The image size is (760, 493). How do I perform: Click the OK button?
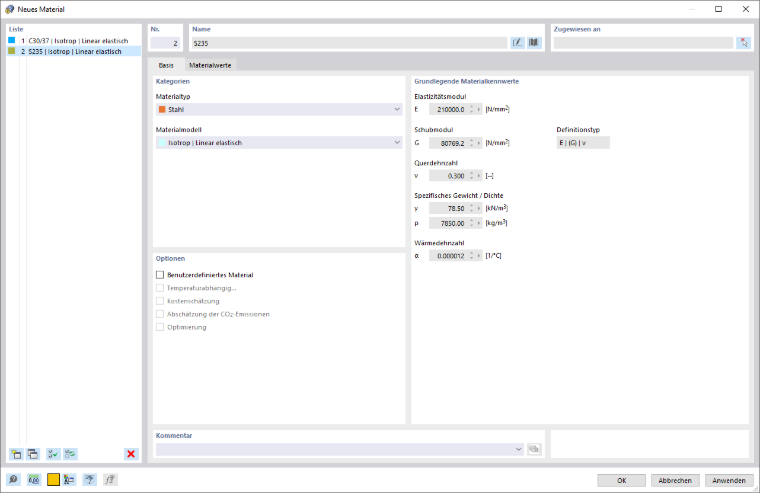[x=621, y=480]
